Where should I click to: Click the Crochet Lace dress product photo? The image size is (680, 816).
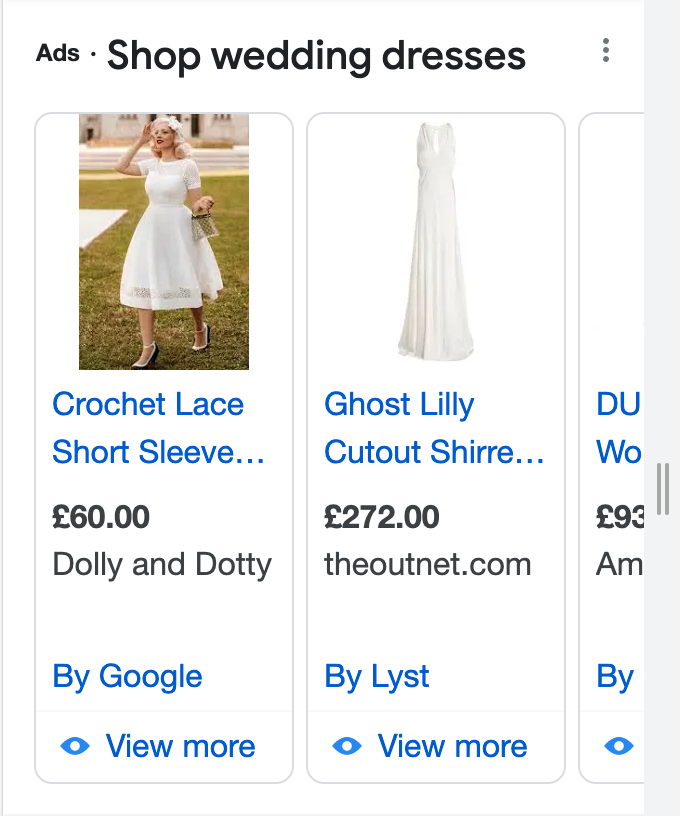coord(164,242)
